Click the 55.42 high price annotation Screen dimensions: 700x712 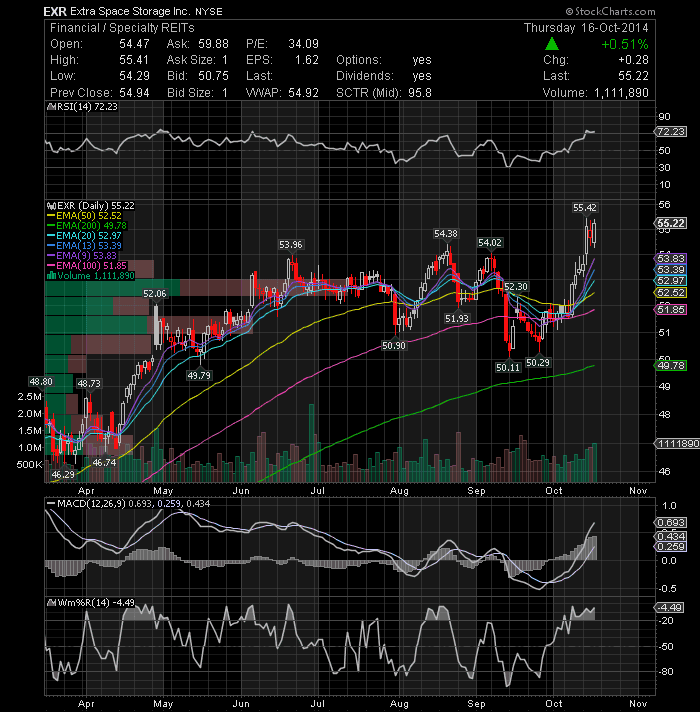pyautogui.click(x=585, y=208)
